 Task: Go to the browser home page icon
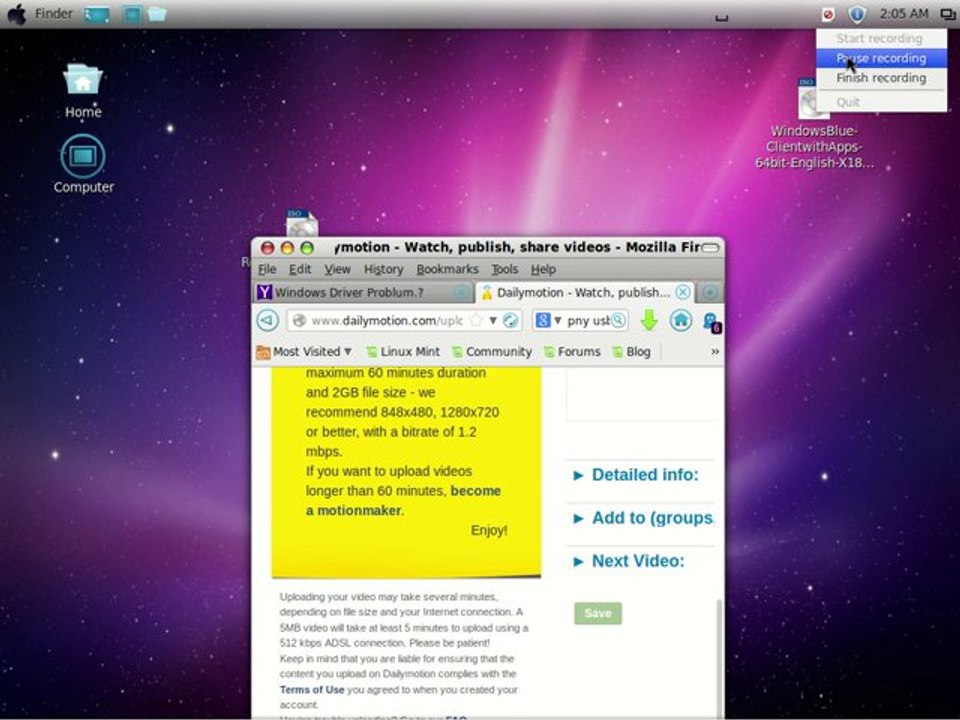pos(680,320)
